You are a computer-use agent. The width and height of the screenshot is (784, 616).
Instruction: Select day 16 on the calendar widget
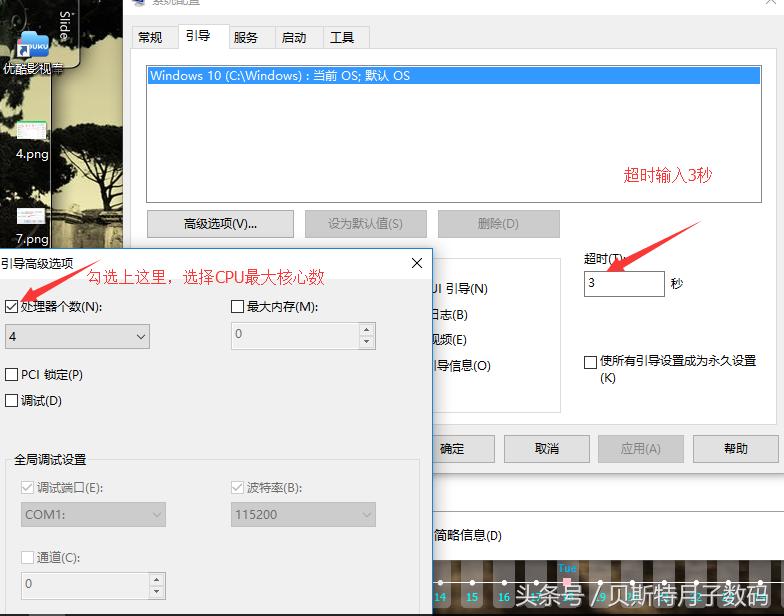point(504,596)
